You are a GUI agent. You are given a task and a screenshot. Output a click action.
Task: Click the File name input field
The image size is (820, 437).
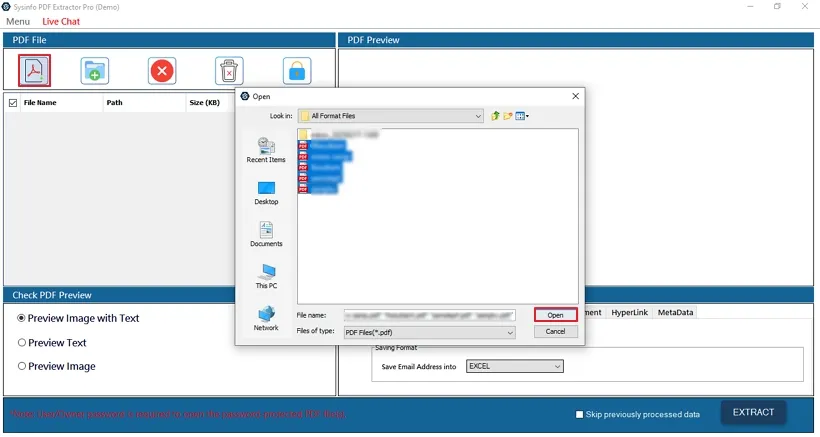click(429, 315)
